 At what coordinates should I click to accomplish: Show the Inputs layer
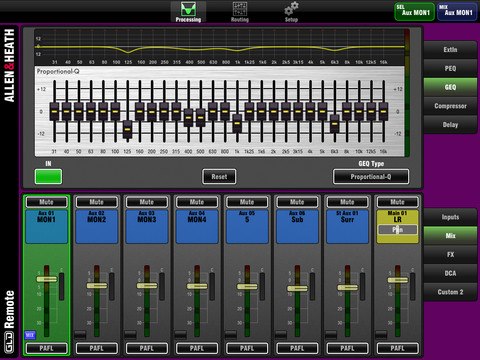click(x=450, y=217)
